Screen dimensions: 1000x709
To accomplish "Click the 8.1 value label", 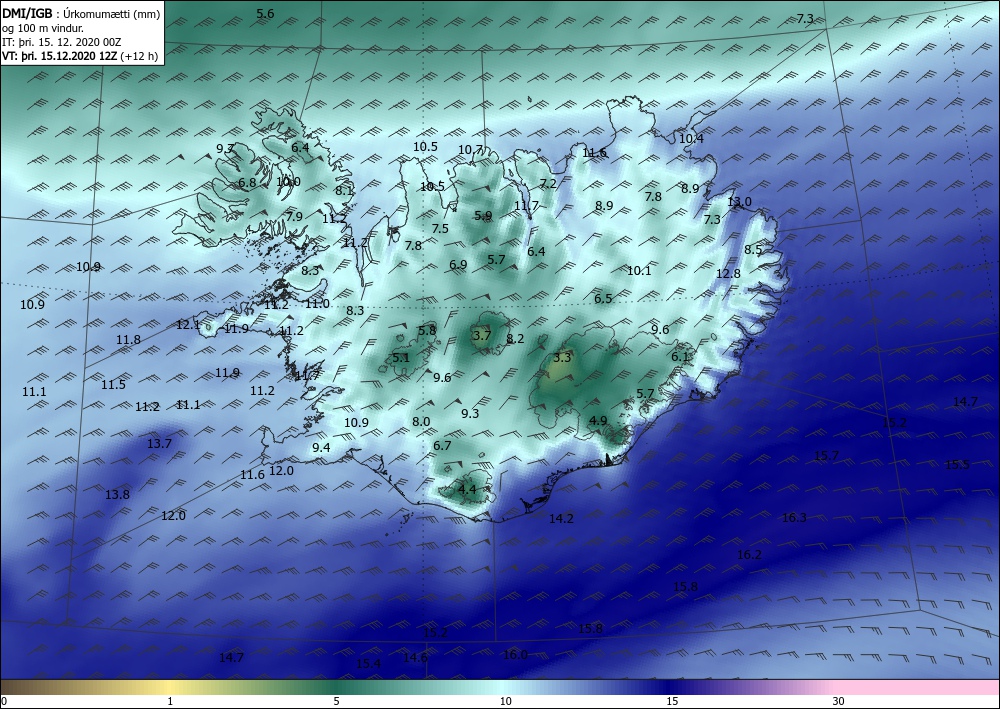I will tap(344, 190).
